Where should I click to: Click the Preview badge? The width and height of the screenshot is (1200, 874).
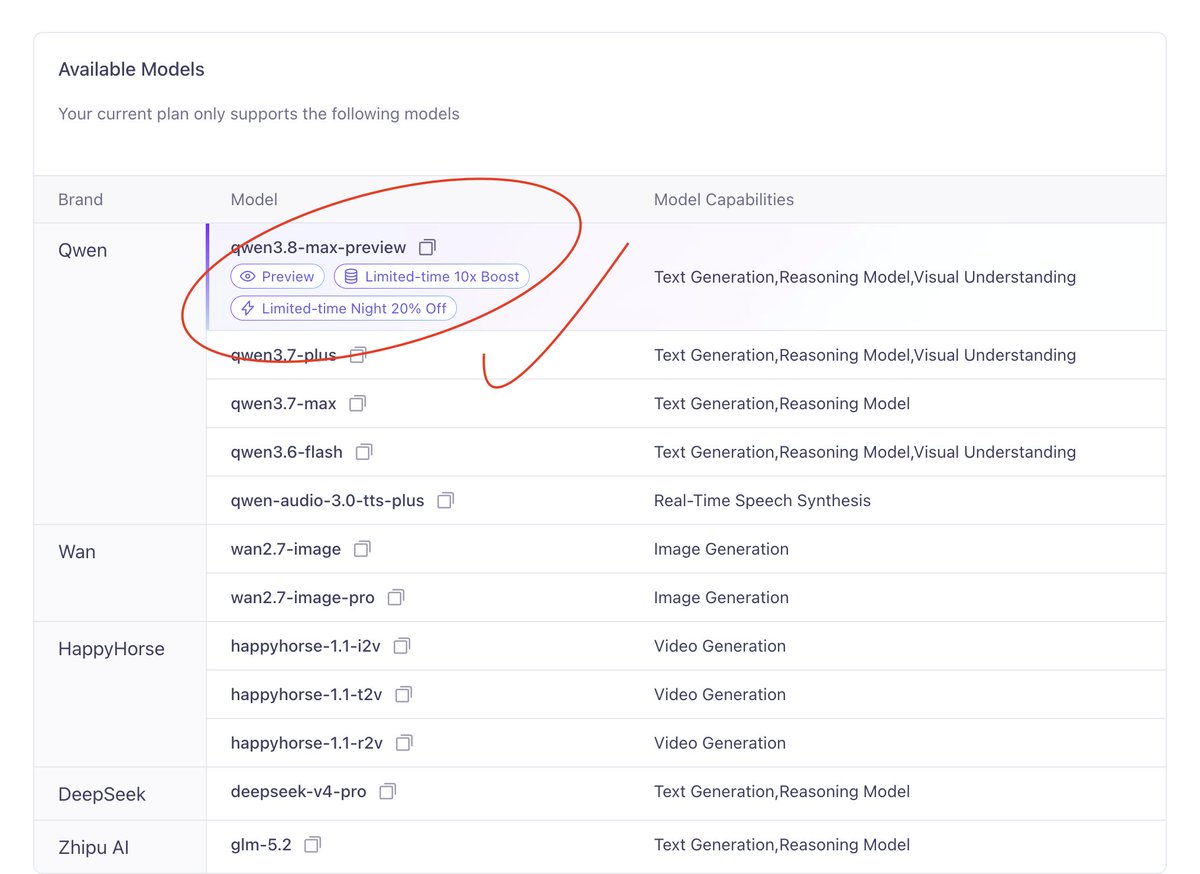(x=278, y=277)
